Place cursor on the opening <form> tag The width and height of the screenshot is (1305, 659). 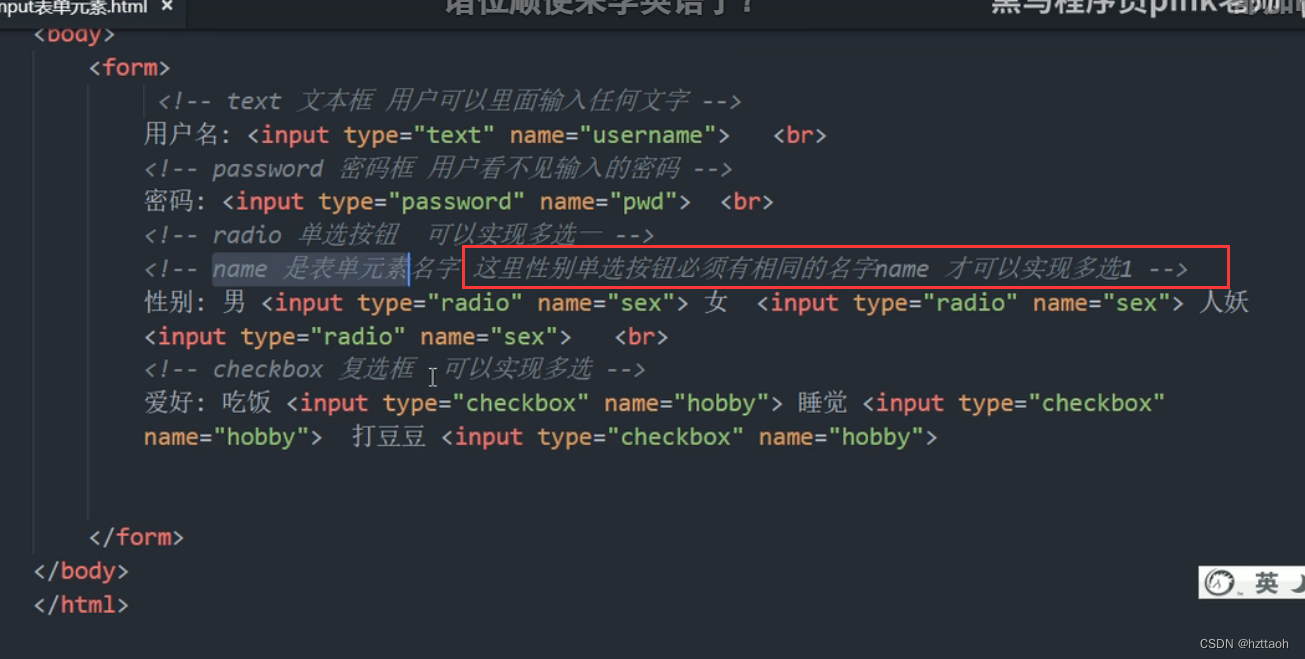pos(130,68)
